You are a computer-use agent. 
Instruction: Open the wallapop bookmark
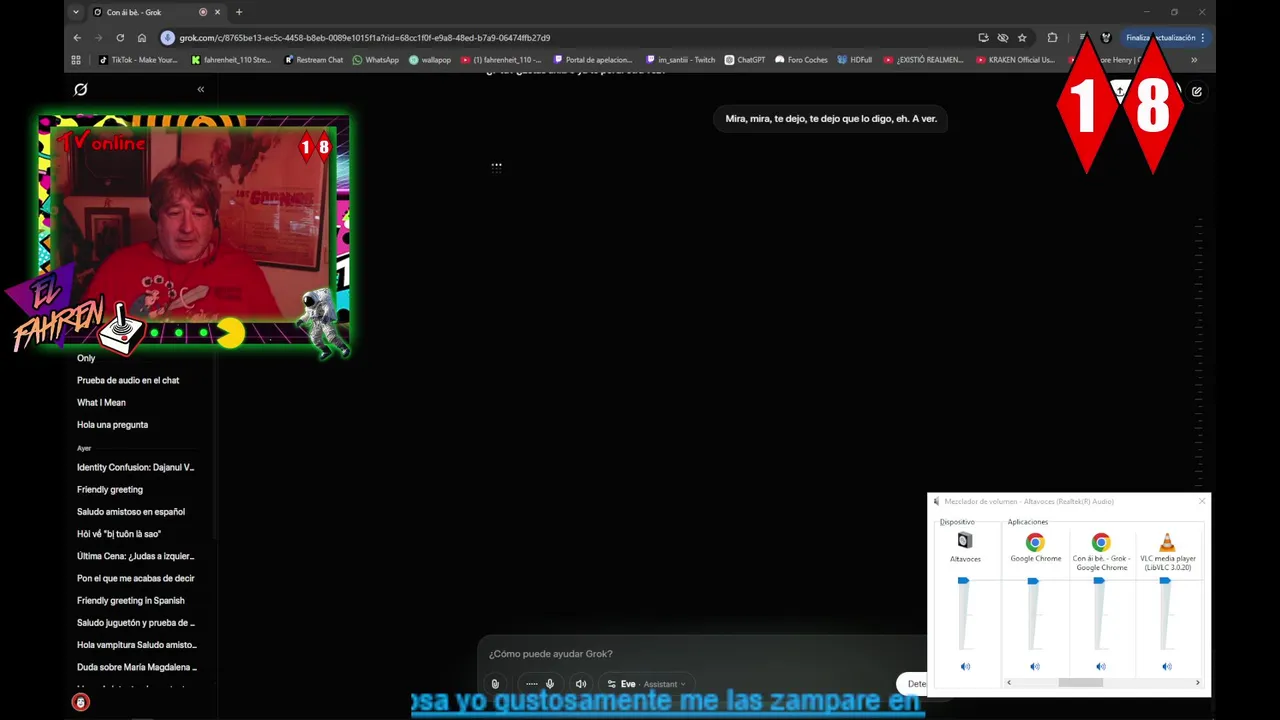430,60
